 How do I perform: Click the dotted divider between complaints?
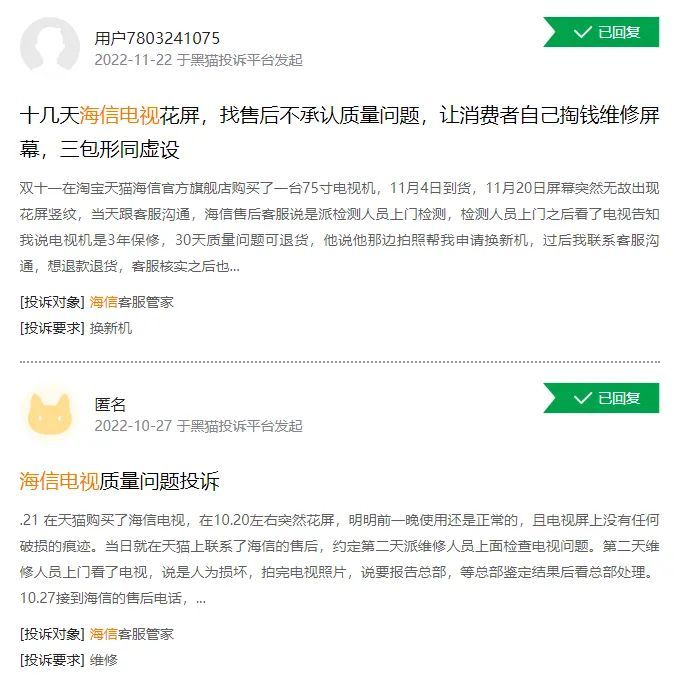coord(339,362)
